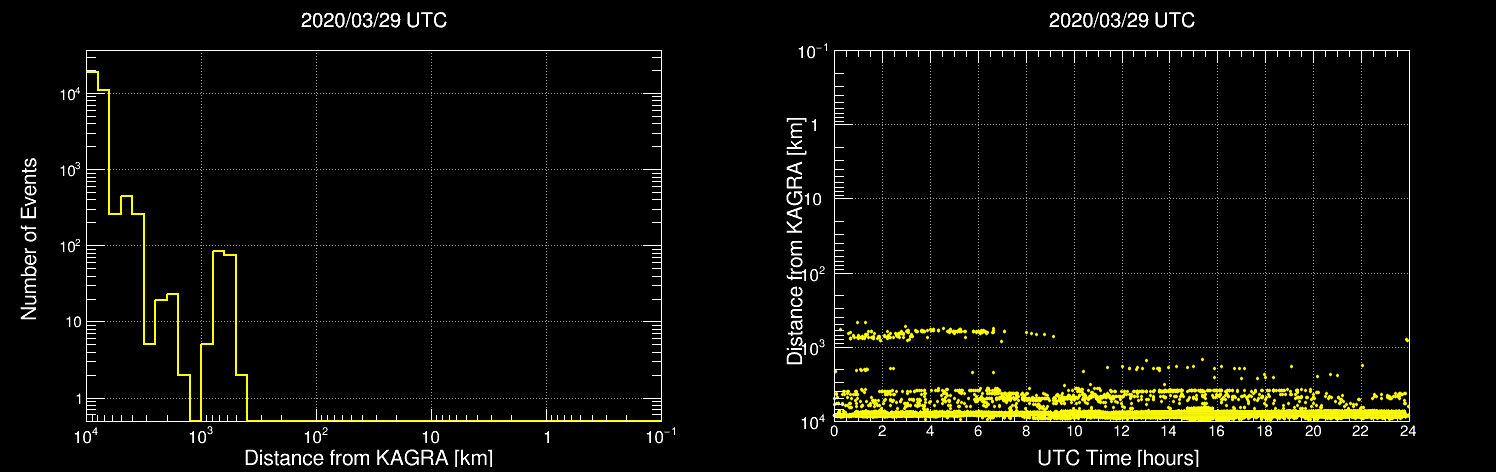This screenshot has height=472, width=1496.
Task: Click the right plot's title "2020/03/29 UTC"
Action: [x=1122, y=21]
